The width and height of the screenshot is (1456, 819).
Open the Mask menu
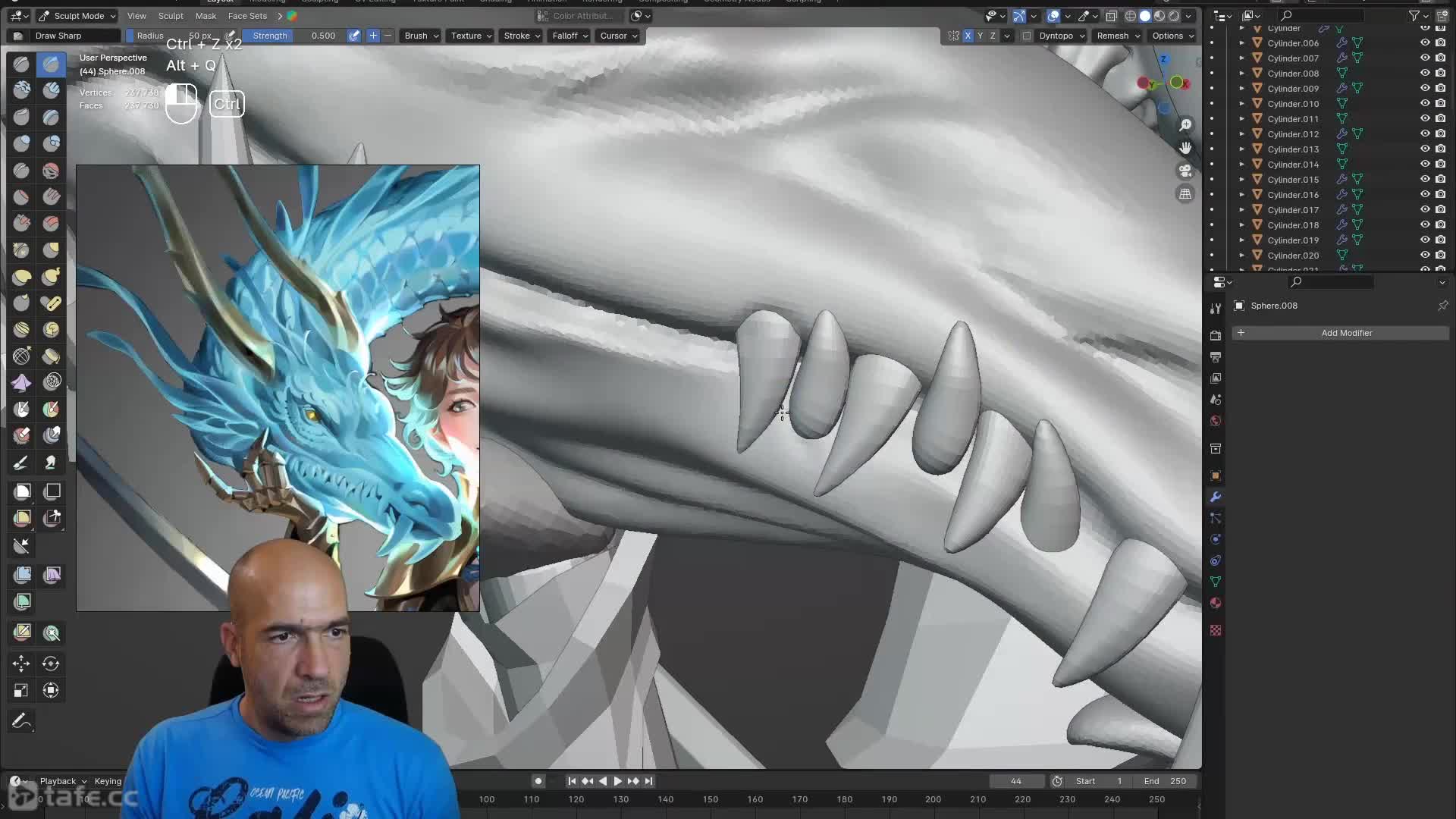click(x=206, y=16)
